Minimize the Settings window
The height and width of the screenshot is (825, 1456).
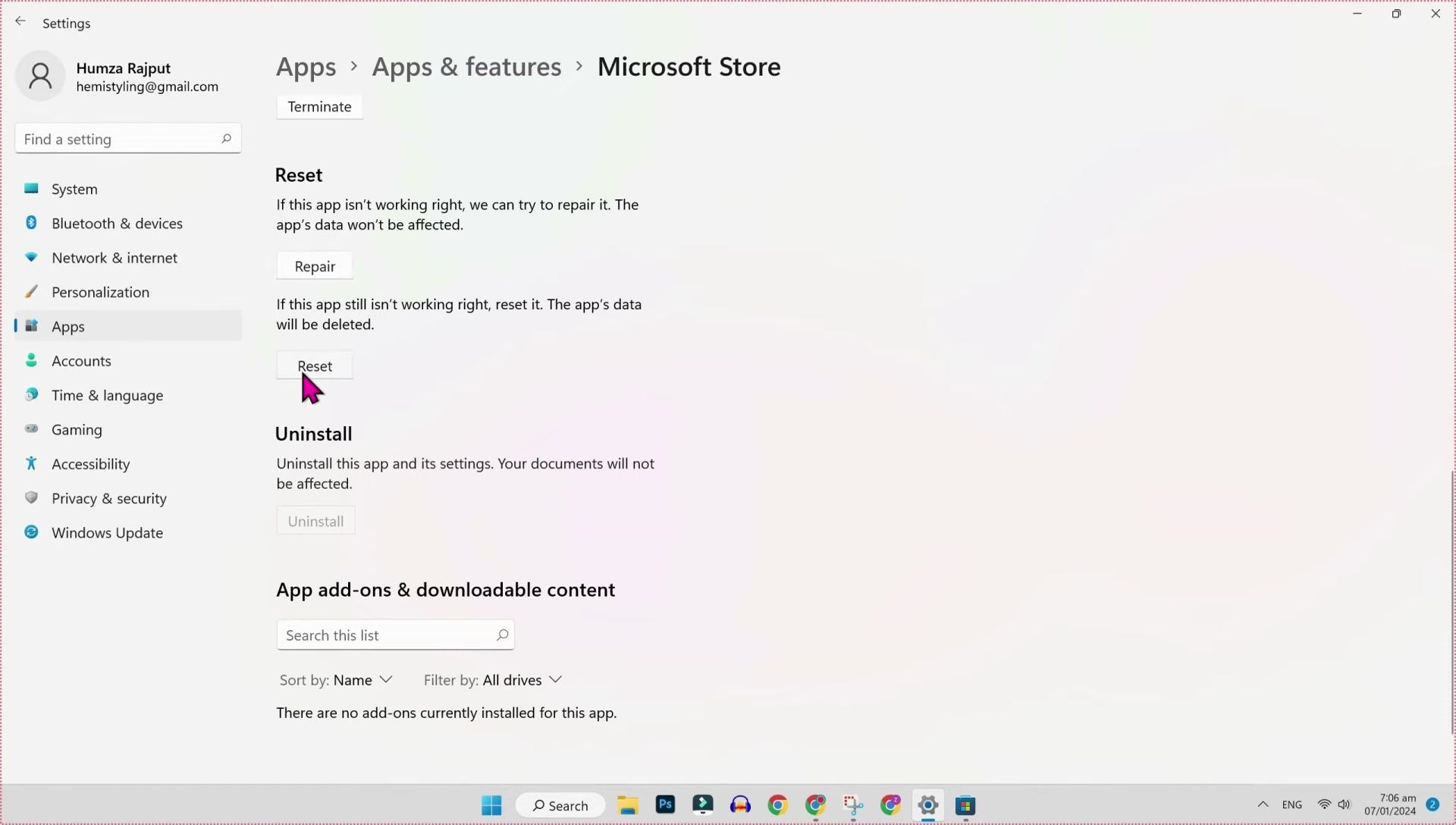point(1357,14)
